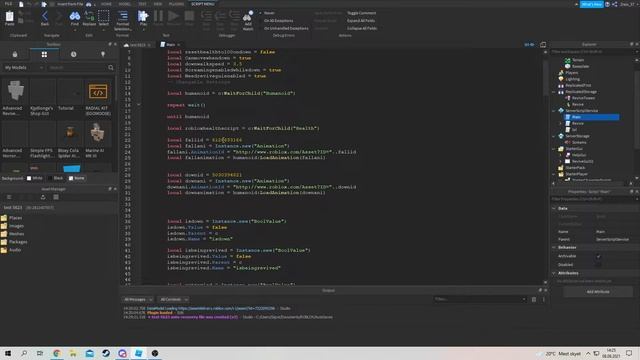Click the What's New button
640x360 pixels.
click(x=592, y=4)
